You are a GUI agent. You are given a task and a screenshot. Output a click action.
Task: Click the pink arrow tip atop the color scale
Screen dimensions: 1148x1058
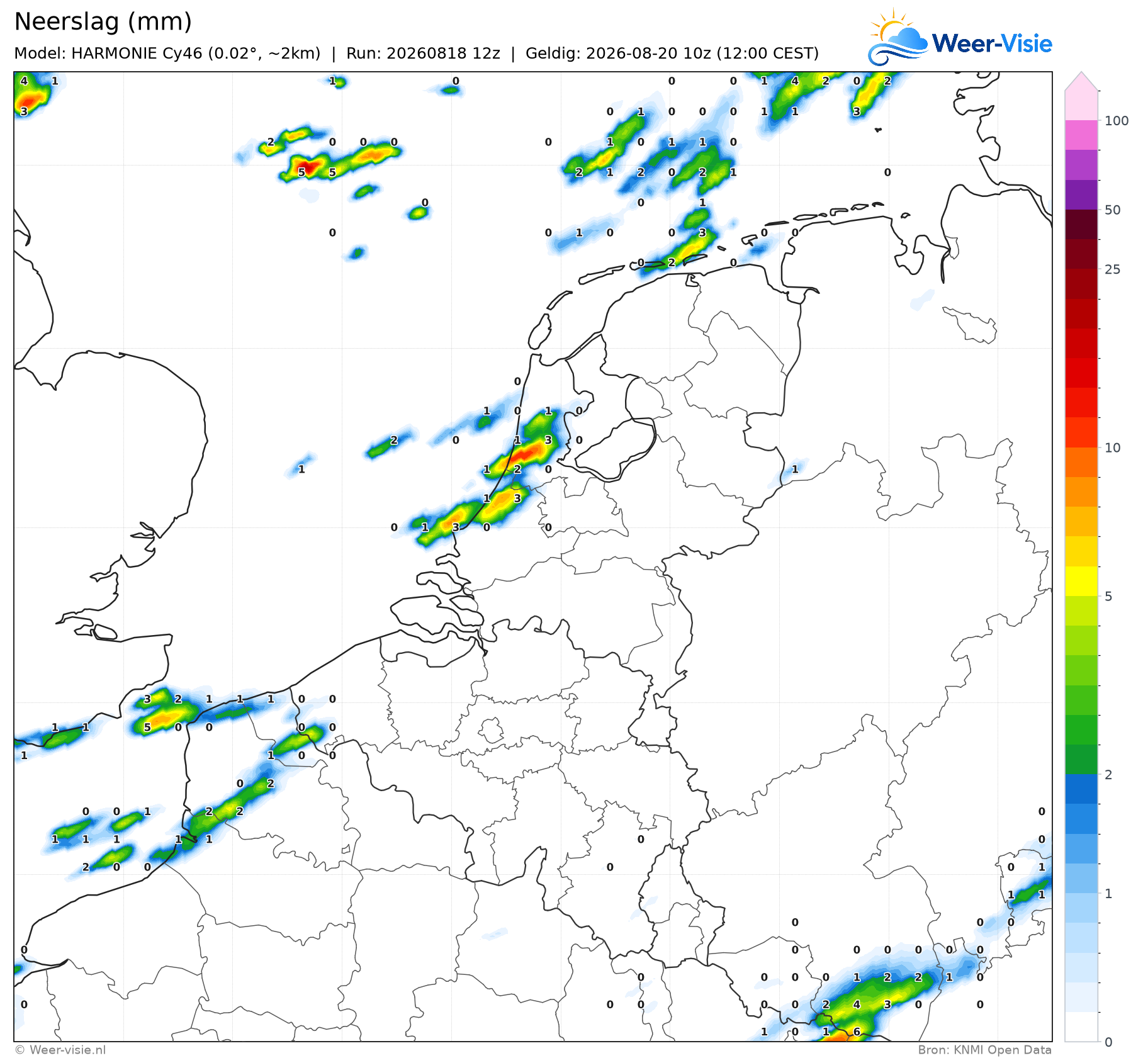[1081, 81]
